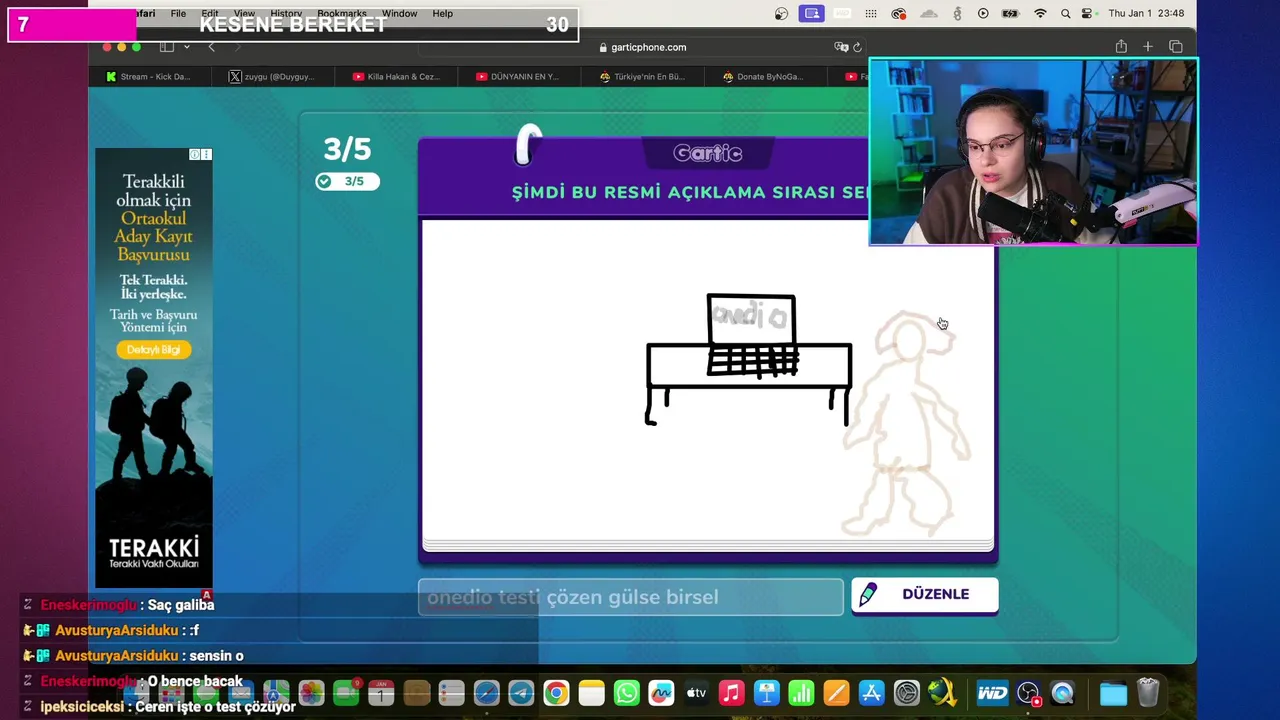
Task: Click the checkmark 3/5 progress badge
Action: click(347, 181)
